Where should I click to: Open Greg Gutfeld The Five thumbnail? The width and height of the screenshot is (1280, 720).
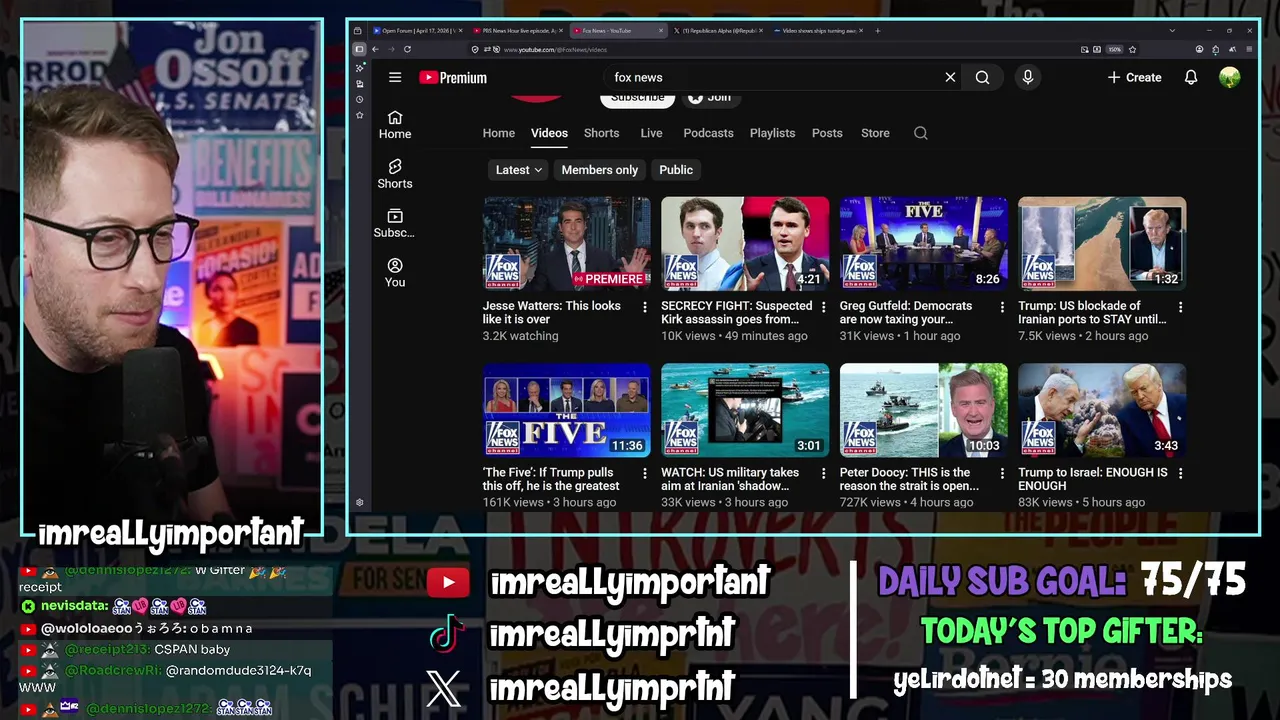point(923,243)
